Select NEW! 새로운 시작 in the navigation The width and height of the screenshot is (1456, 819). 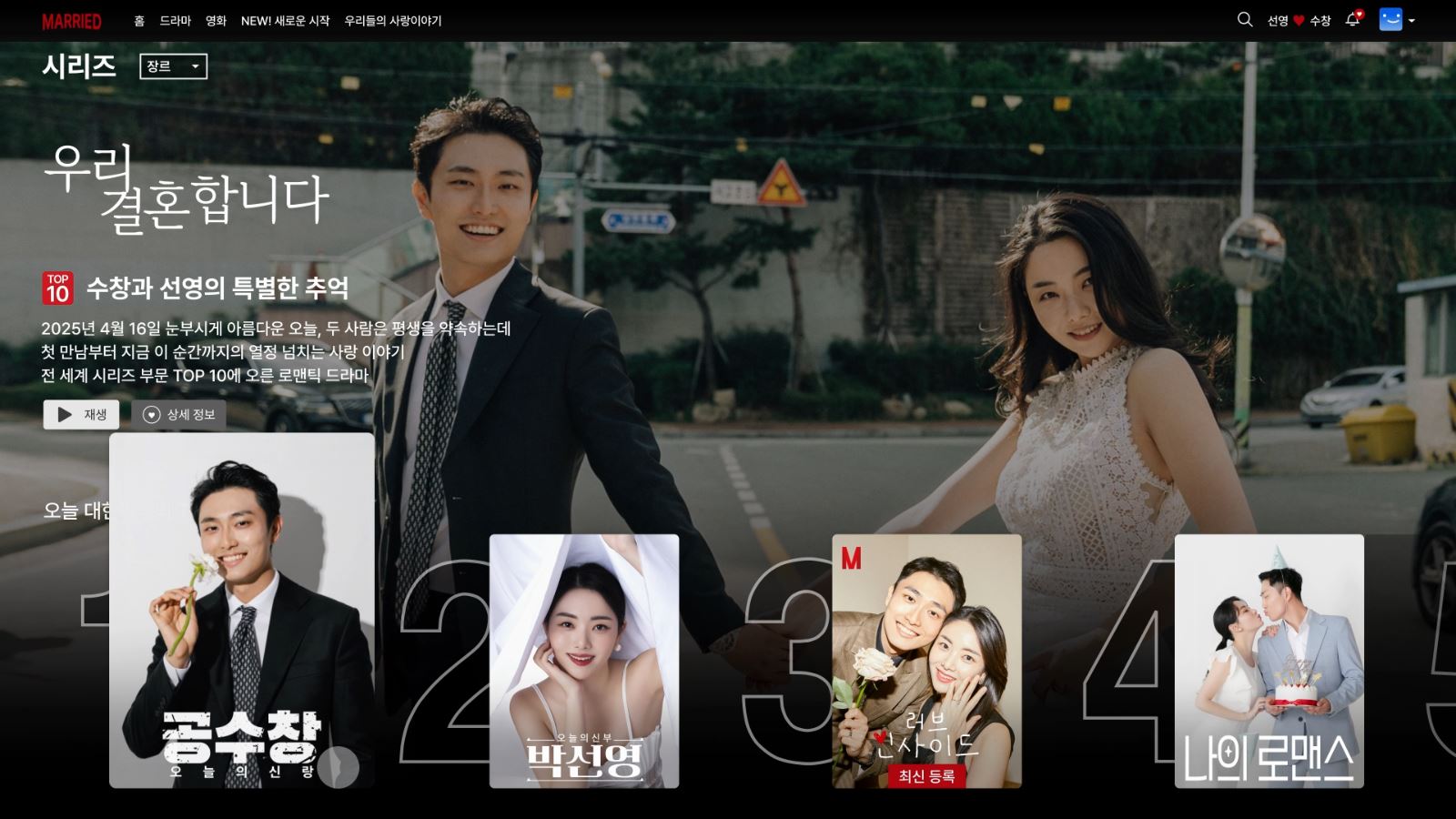click(285, 21)
